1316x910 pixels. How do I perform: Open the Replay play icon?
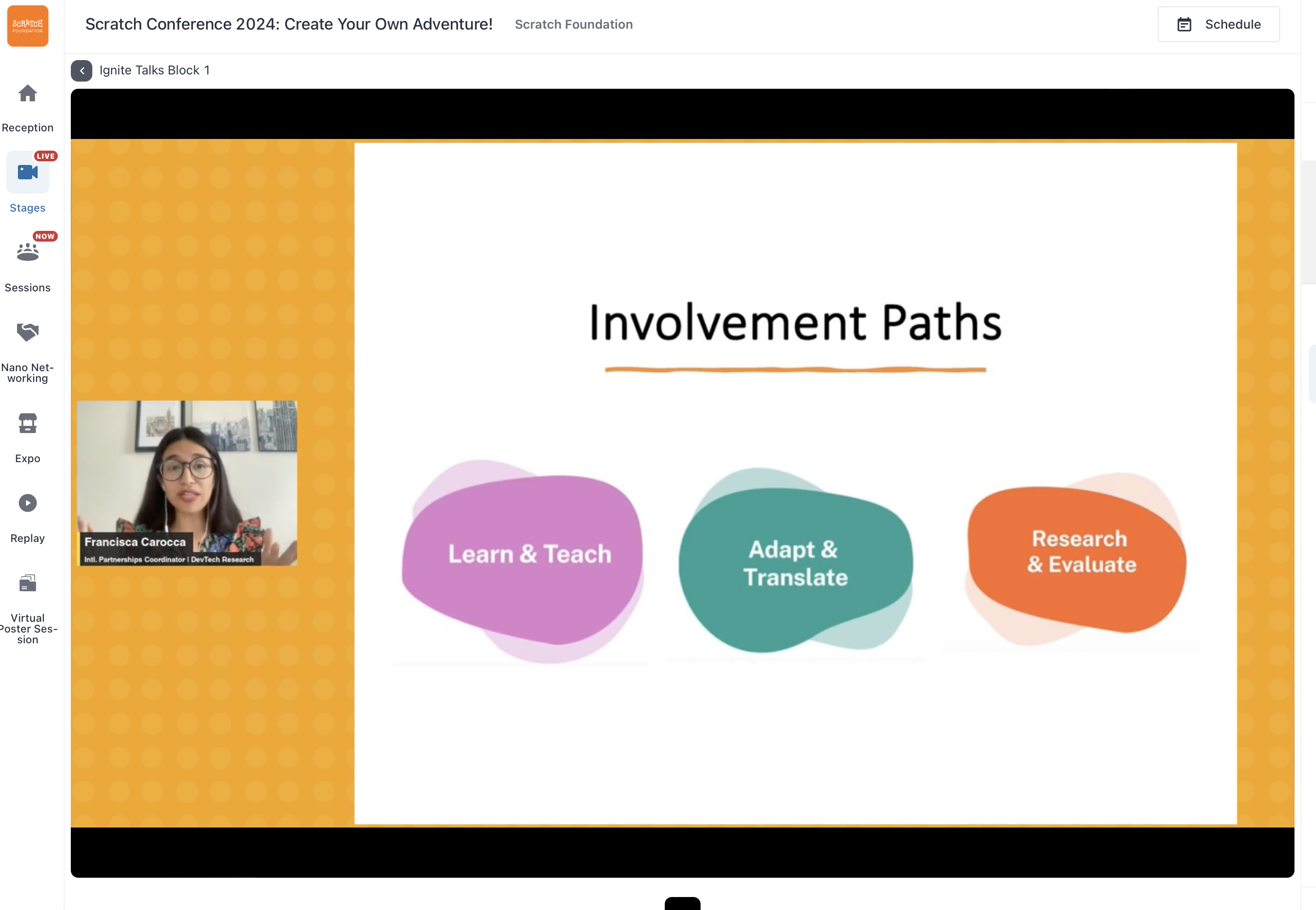[x=27, y=503]
